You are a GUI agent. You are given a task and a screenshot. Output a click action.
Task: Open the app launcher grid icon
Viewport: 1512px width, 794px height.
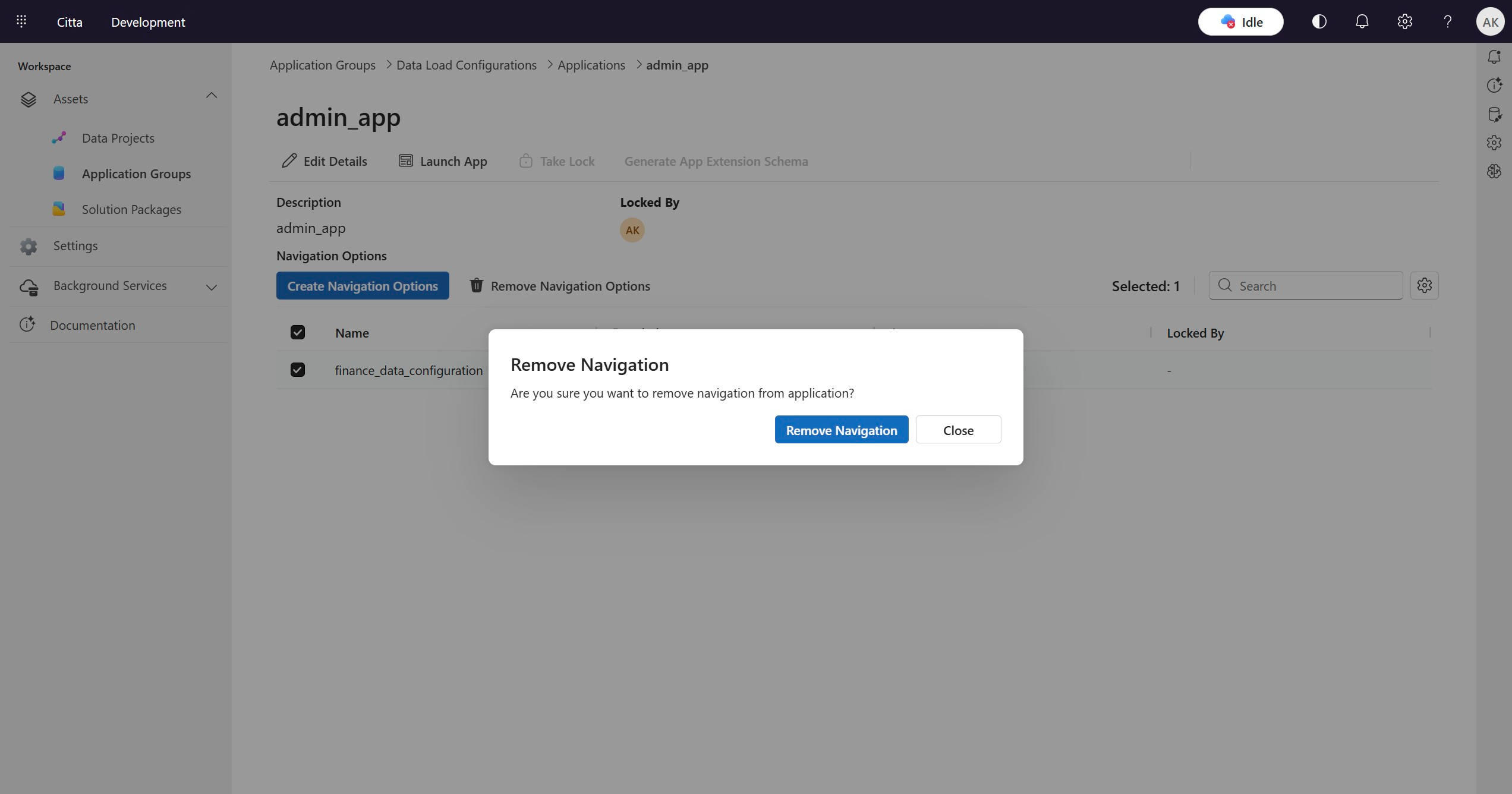pyautogui.click(x=21, y=21)
